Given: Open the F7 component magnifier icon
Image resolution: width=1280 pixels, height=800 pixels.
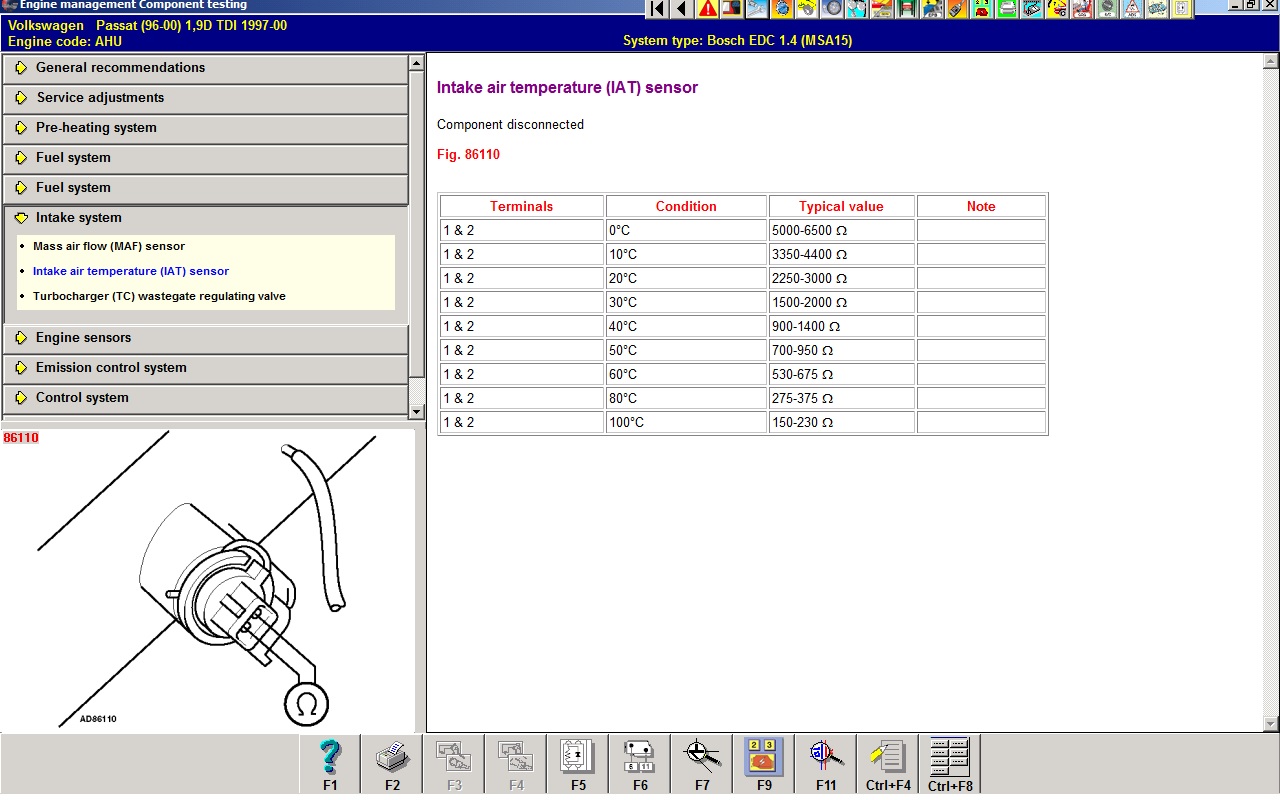Looking at the screenshot, I should (x=702, y=764).
